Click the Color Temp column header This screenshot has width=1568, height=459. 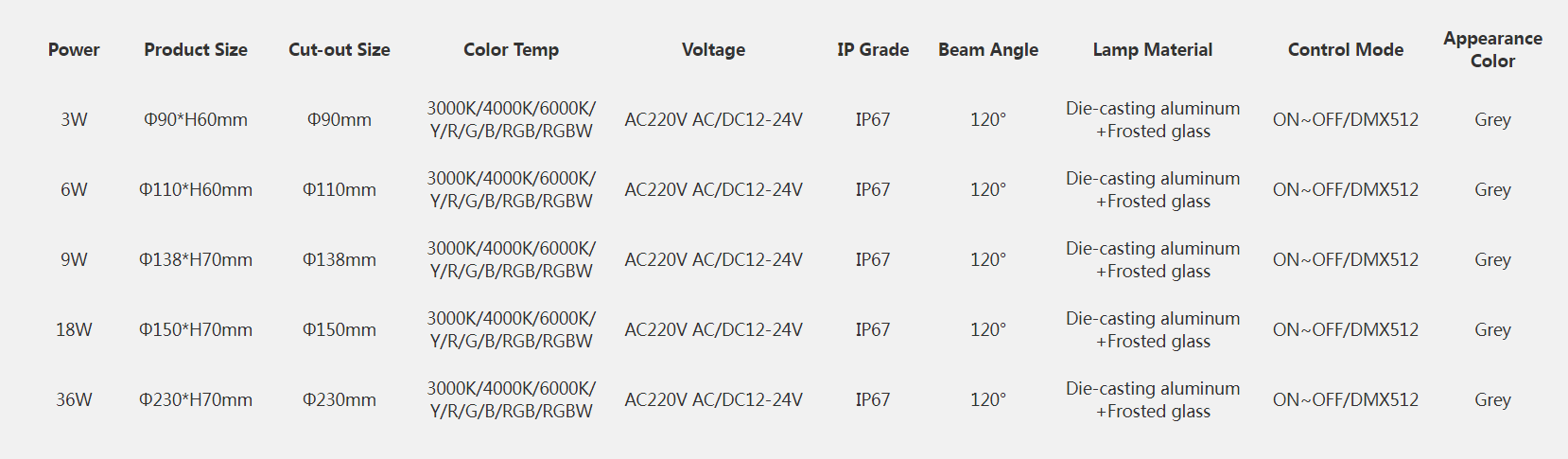point(511,50)
